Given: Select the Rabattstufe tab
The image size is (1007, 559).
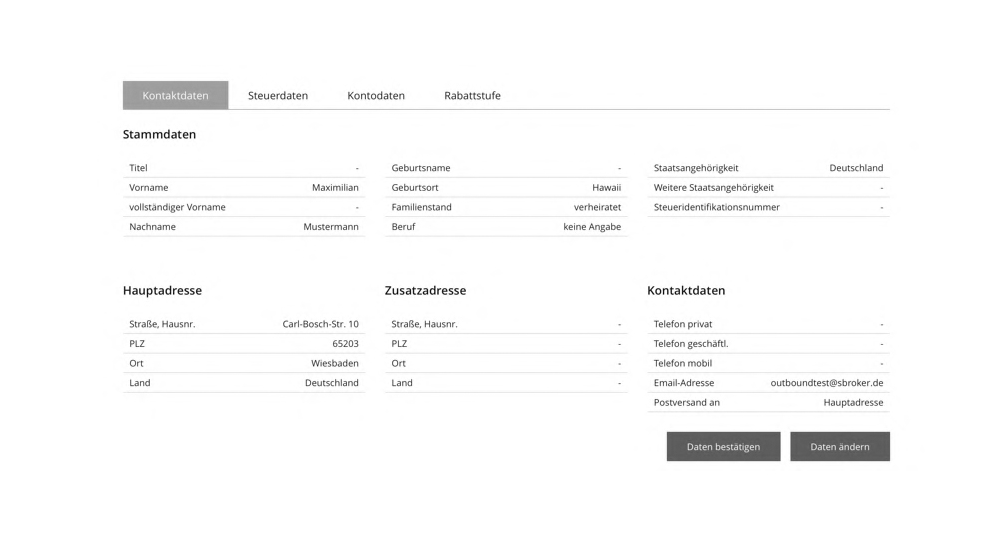Looking at the screenshot, I should pyautogui.click(x=472, y=95).
